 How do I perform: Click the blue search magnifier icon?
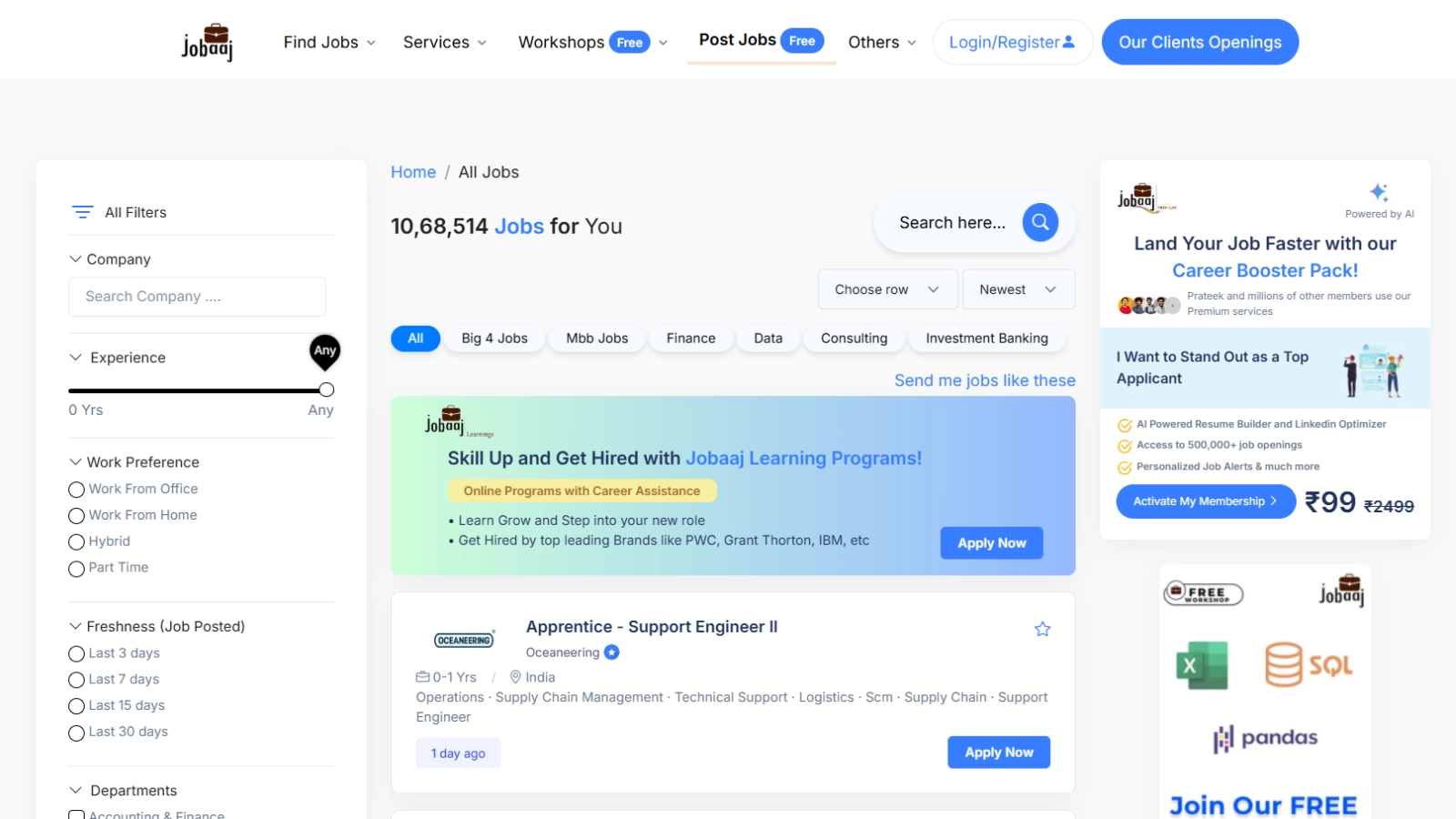point(1040,222)
